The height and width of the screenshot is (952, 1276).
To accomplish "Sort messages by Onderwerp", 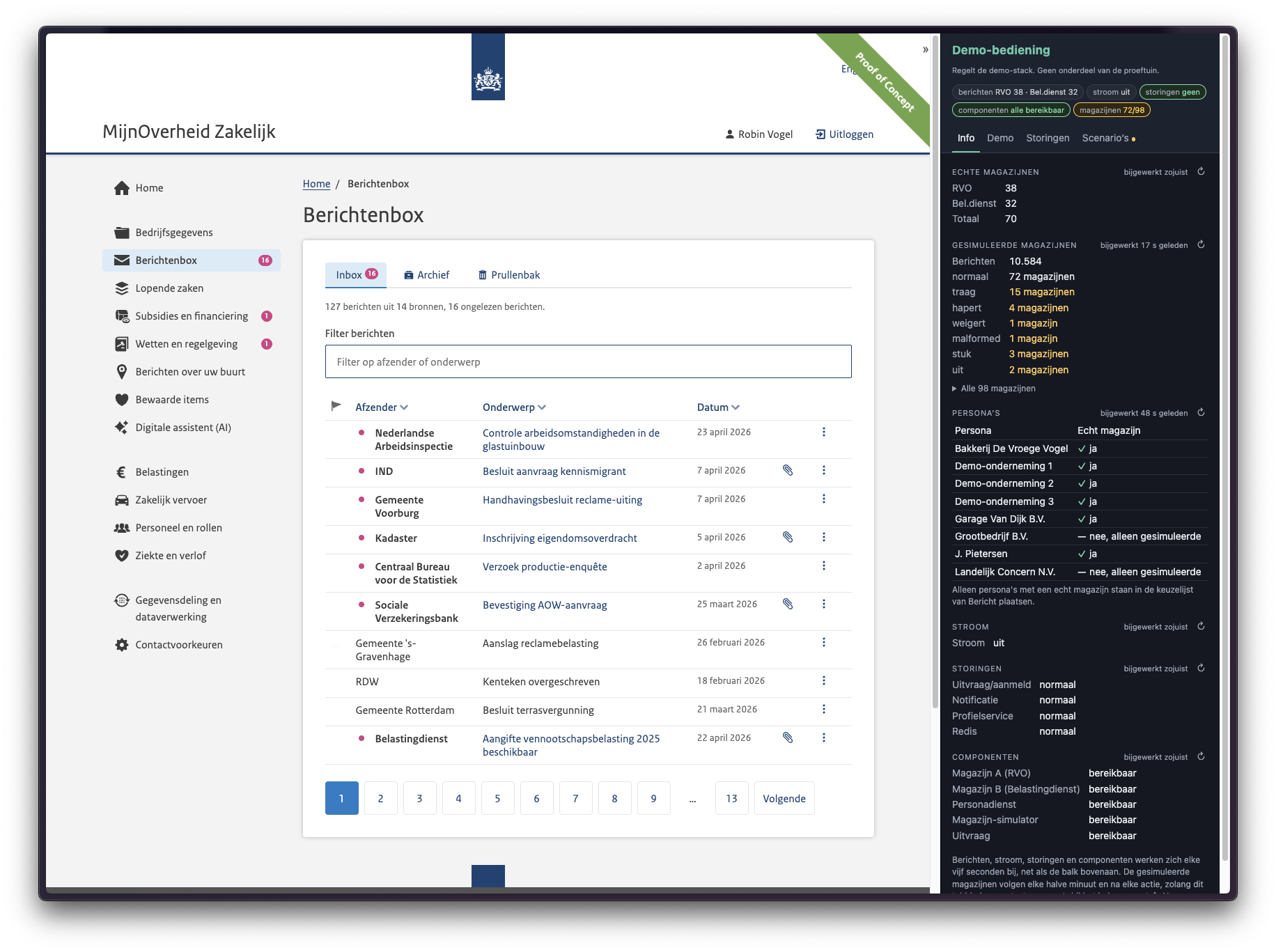I will (x=514, y=407).
